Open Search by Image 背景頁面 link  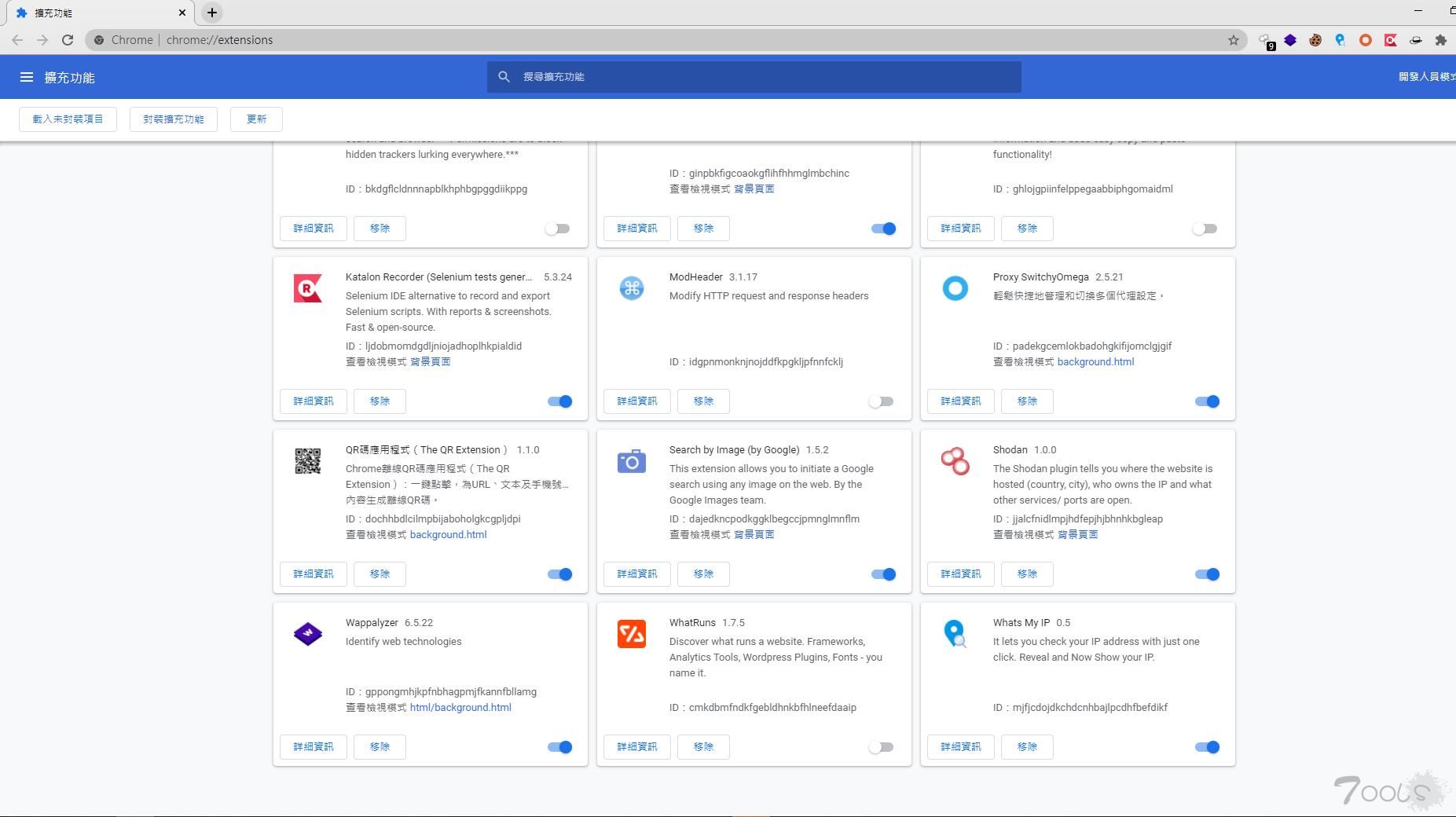pyautogui.click(x=754, y=535)
